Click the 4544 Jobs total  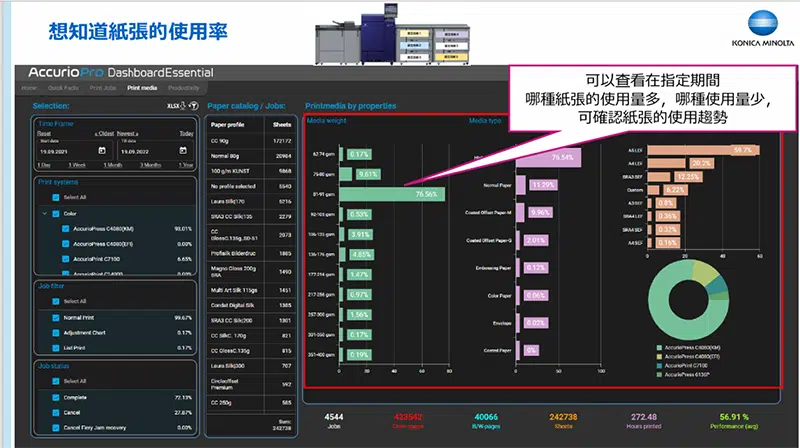click(334, 421)
